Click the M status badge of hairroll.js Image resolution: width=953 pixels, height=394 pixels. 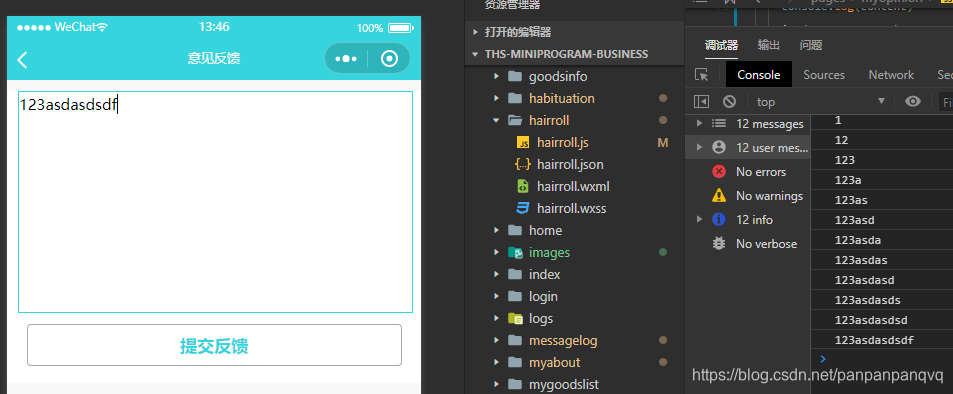click(662, 143)
